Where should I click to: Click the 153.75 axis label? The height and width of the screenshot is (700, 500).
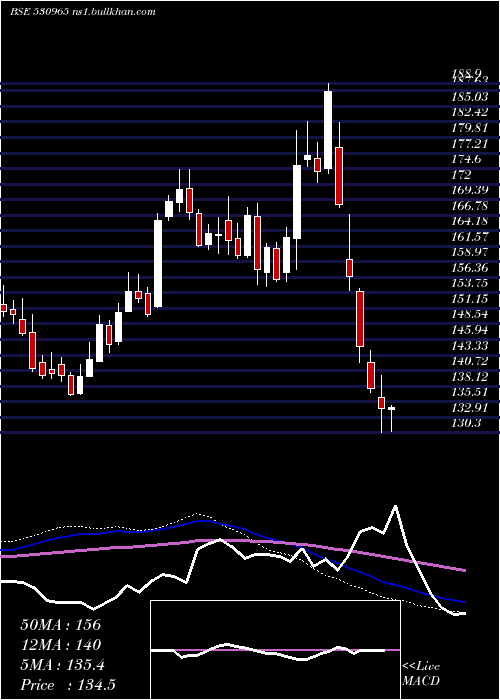point(469,283)
